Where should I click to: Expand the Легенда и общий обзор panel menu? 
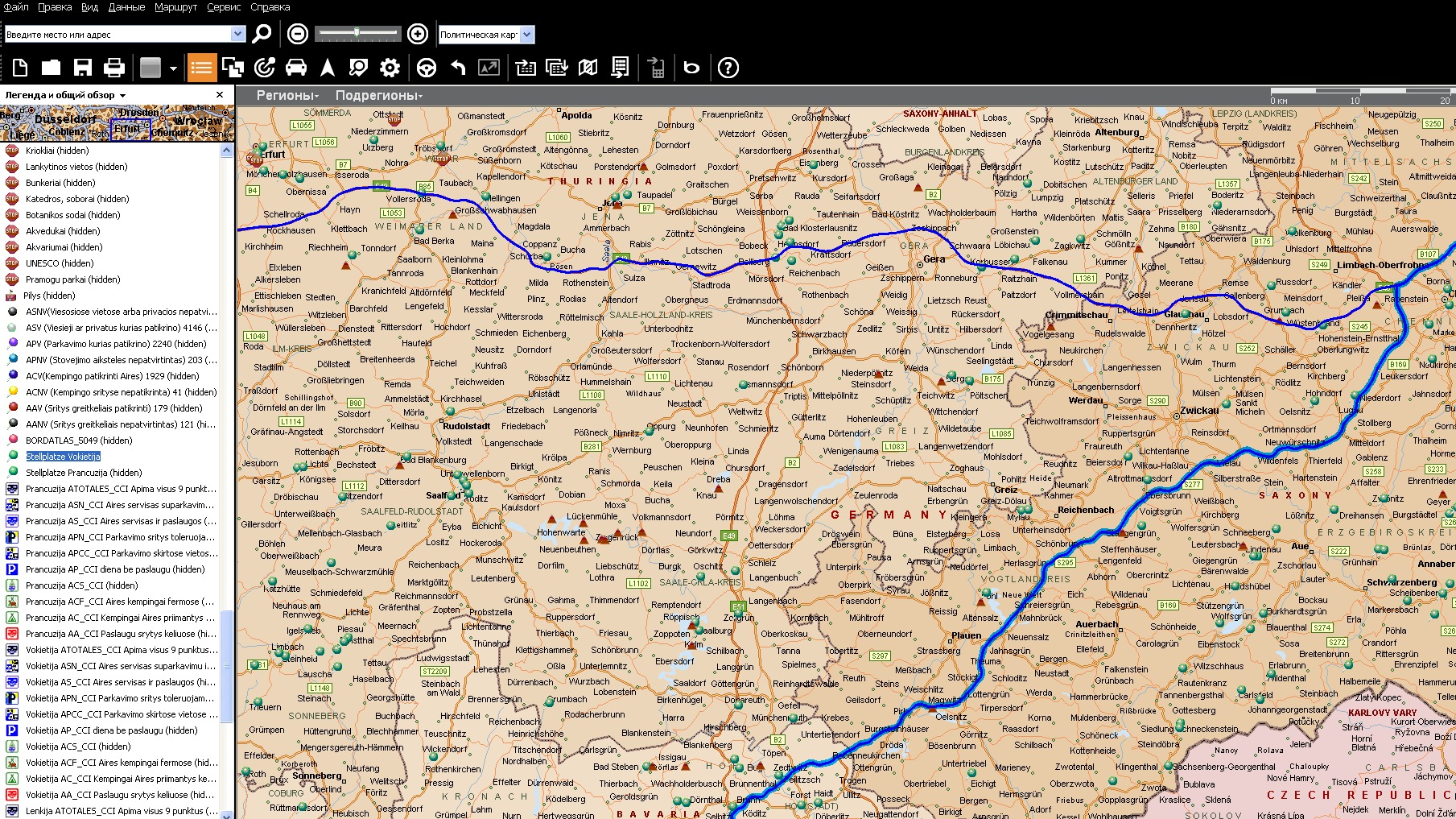pyautogui.click(x=122, y=96)
